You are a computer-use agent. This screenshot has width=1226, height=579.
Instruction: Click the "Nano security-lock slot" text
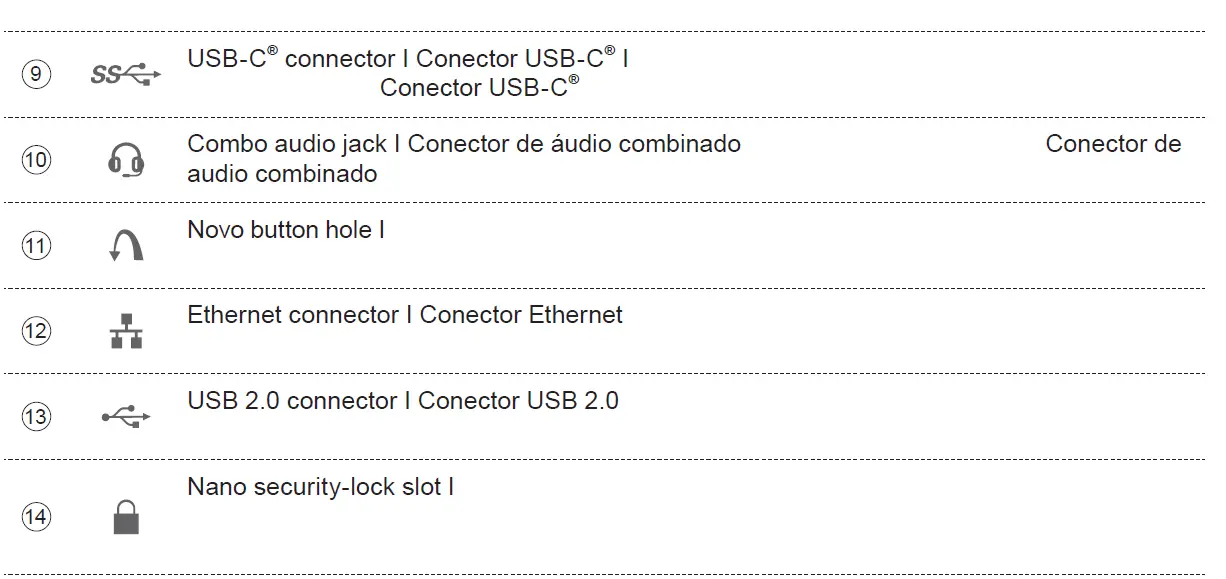click(x=314, y=488)
